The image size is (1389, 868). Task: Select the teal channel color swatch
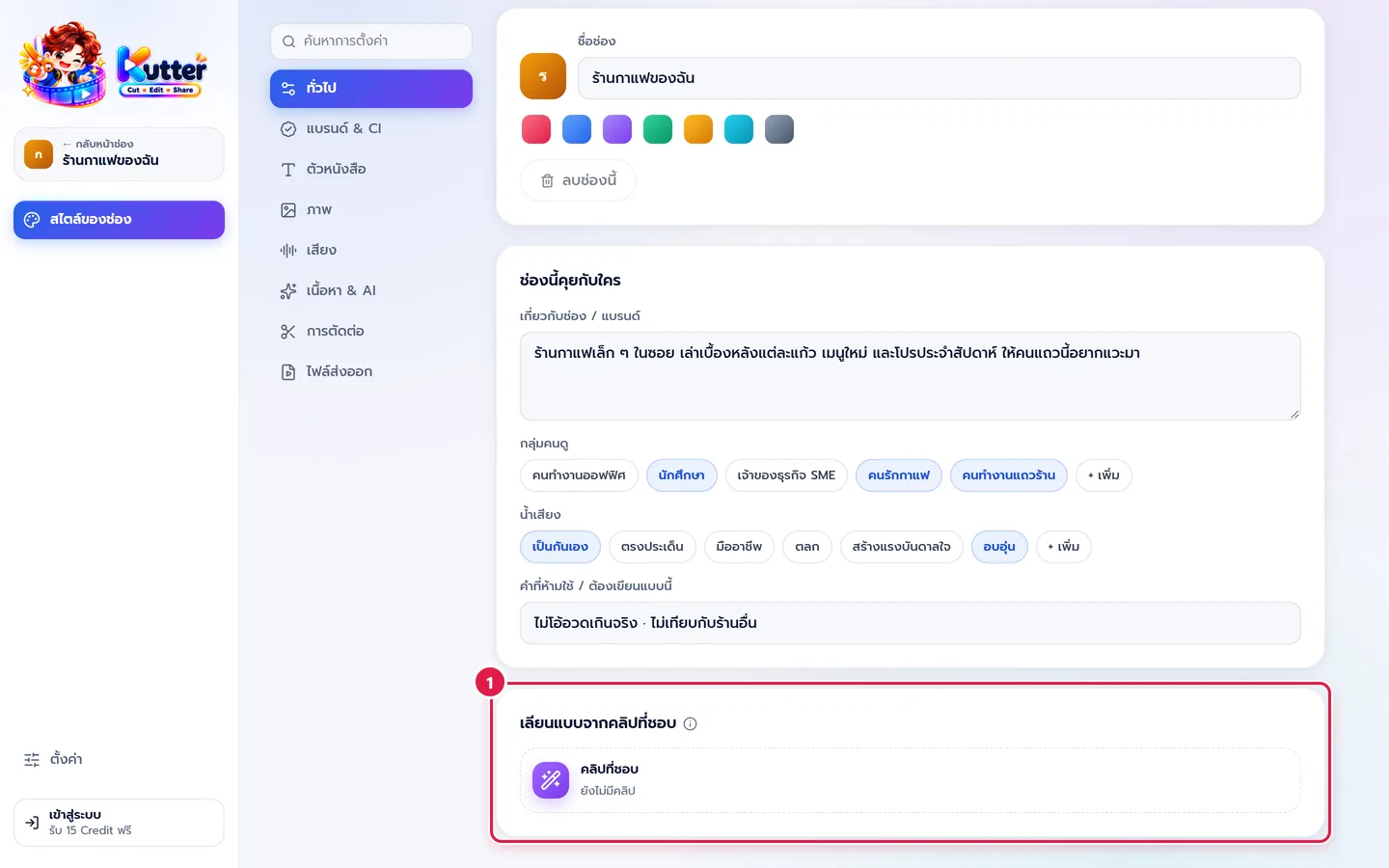739,129
